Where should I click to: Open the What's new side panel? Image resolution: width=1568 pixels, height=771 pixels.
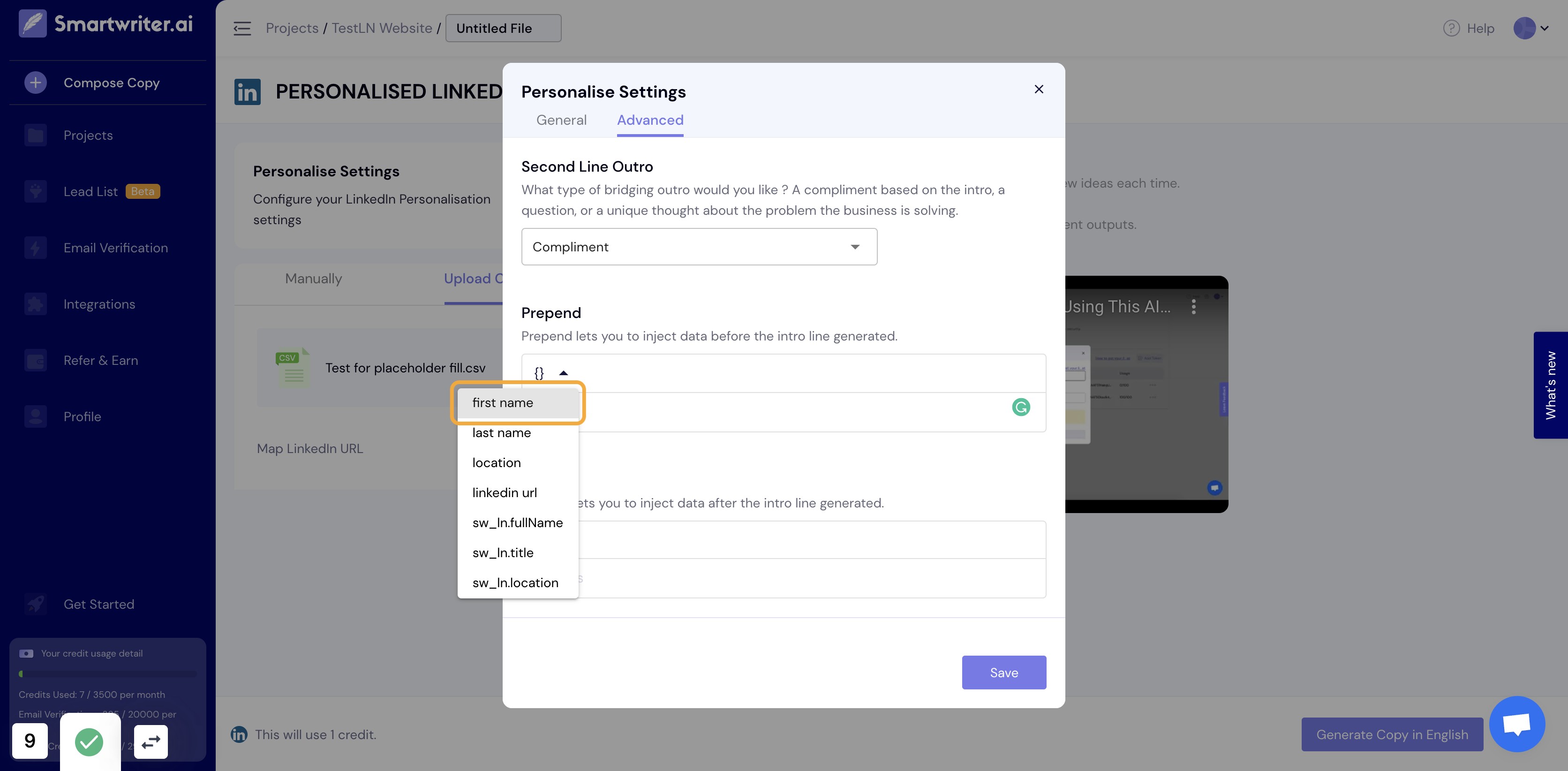(1550, 385)
